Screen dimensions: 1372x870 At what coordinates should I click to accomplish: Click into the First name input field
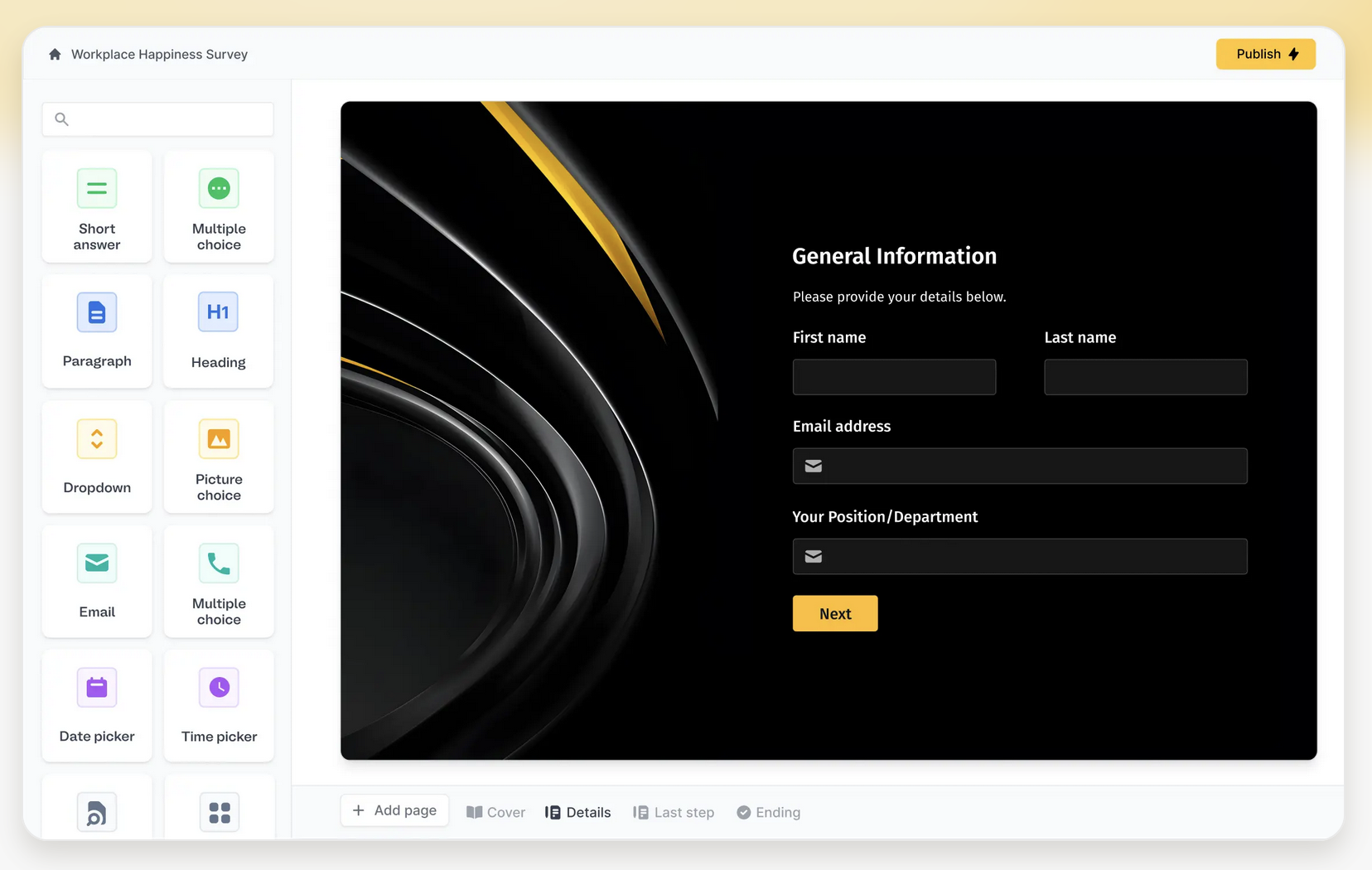pos(894,377)
